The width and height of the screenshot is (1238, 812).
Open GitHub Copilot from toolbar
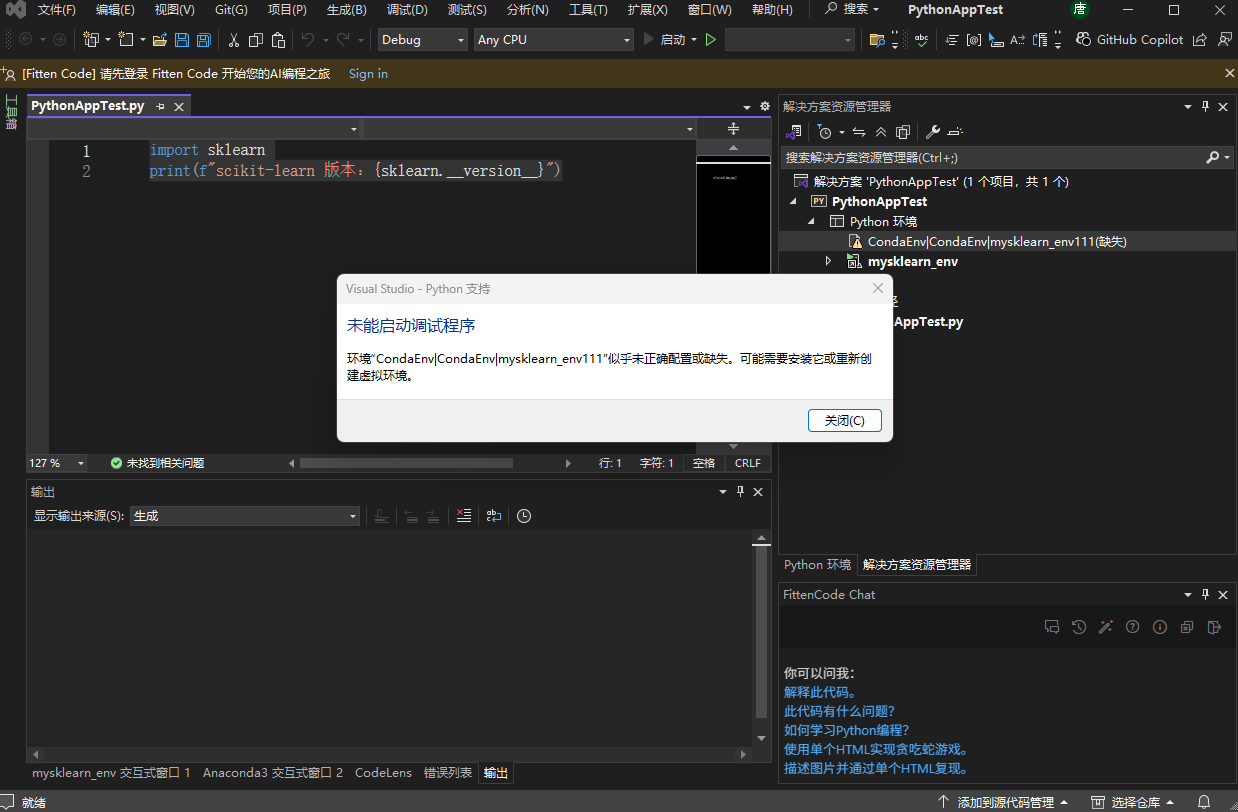(x=1129, y=40)
